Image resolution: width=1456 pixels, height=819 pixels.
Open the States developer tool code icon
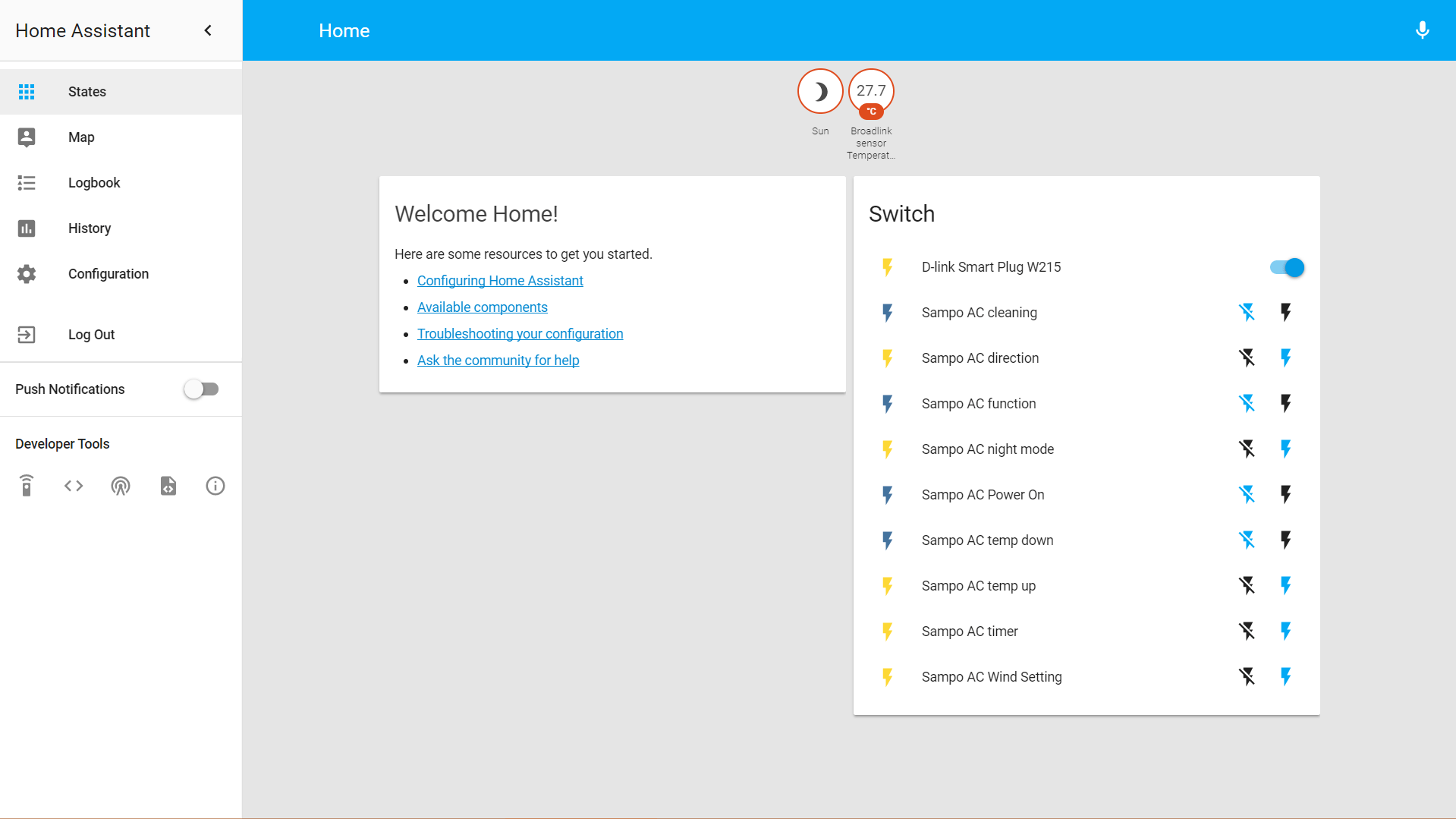74,486
